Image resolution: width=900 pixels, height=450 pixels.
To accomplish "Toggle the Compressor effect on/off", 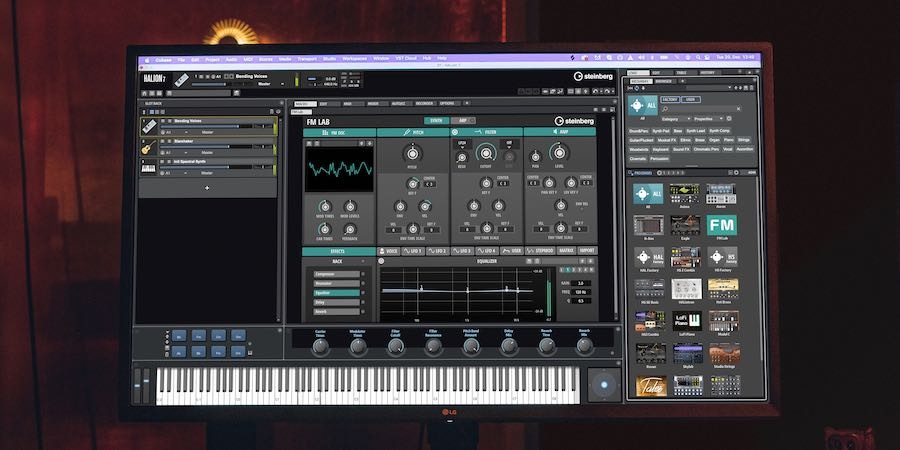I will pos(362,273).
